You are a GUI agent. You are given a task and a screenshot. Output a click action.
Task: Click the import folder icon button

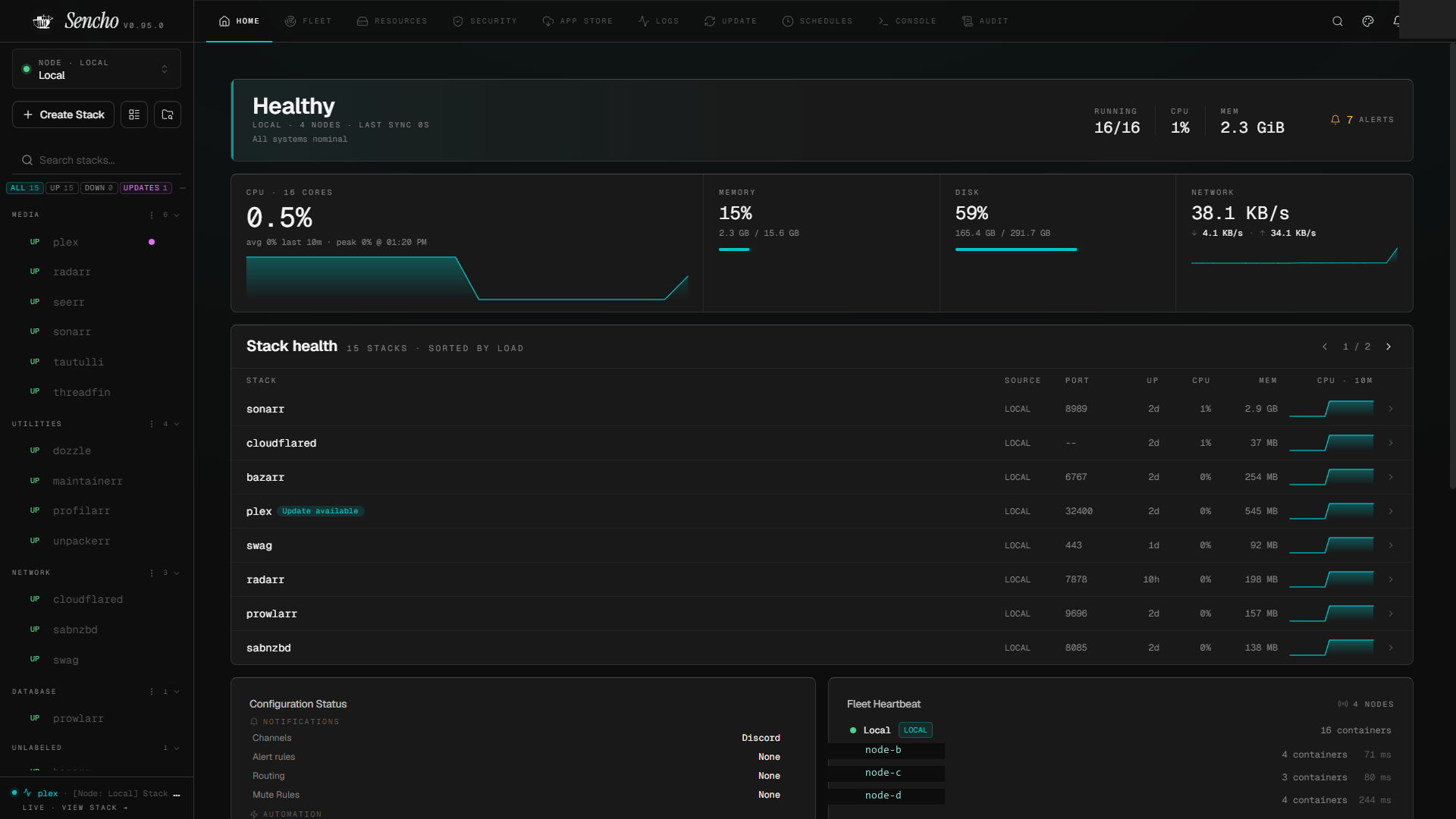tap(168, 115)
